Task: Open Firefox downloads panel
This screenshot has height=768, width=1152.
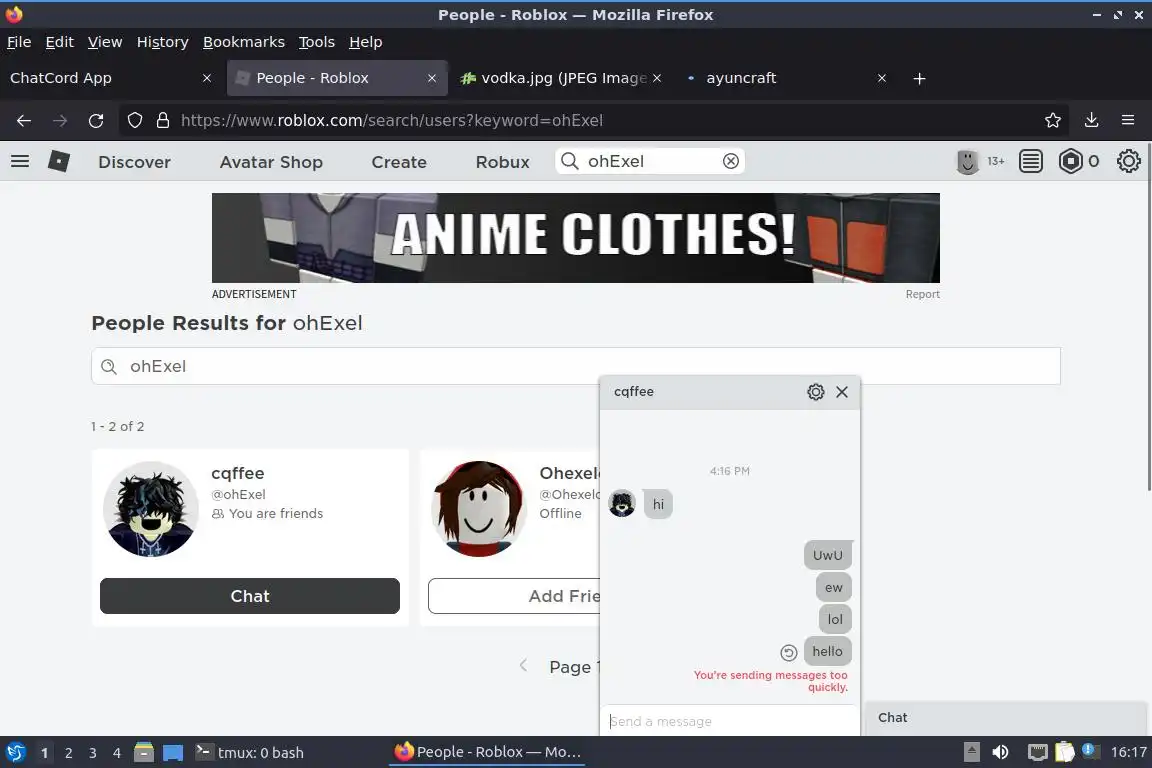Action: (x=1092, y=121)
